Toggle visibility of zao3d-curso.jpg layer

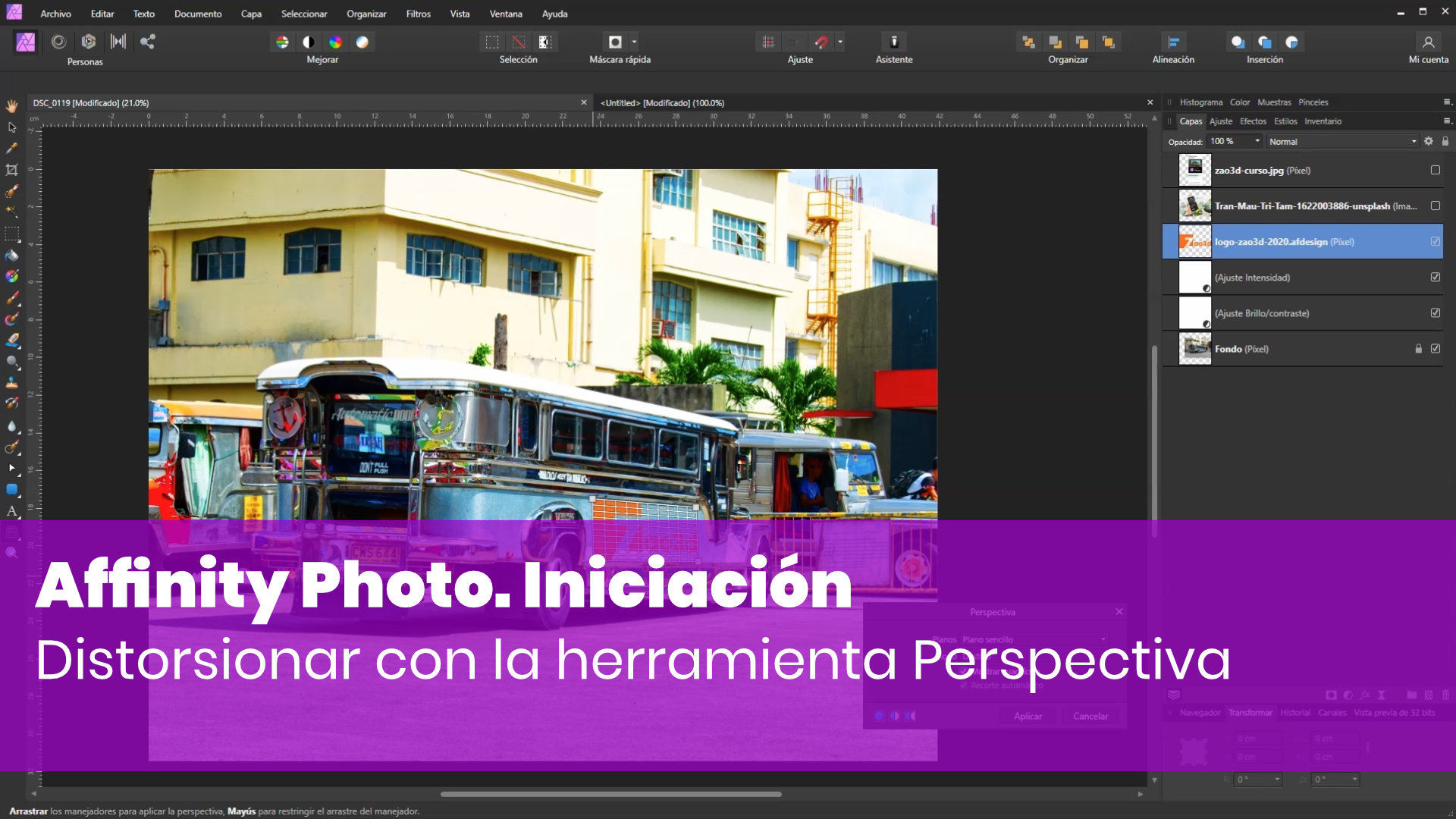click(x=1436, y=171)
